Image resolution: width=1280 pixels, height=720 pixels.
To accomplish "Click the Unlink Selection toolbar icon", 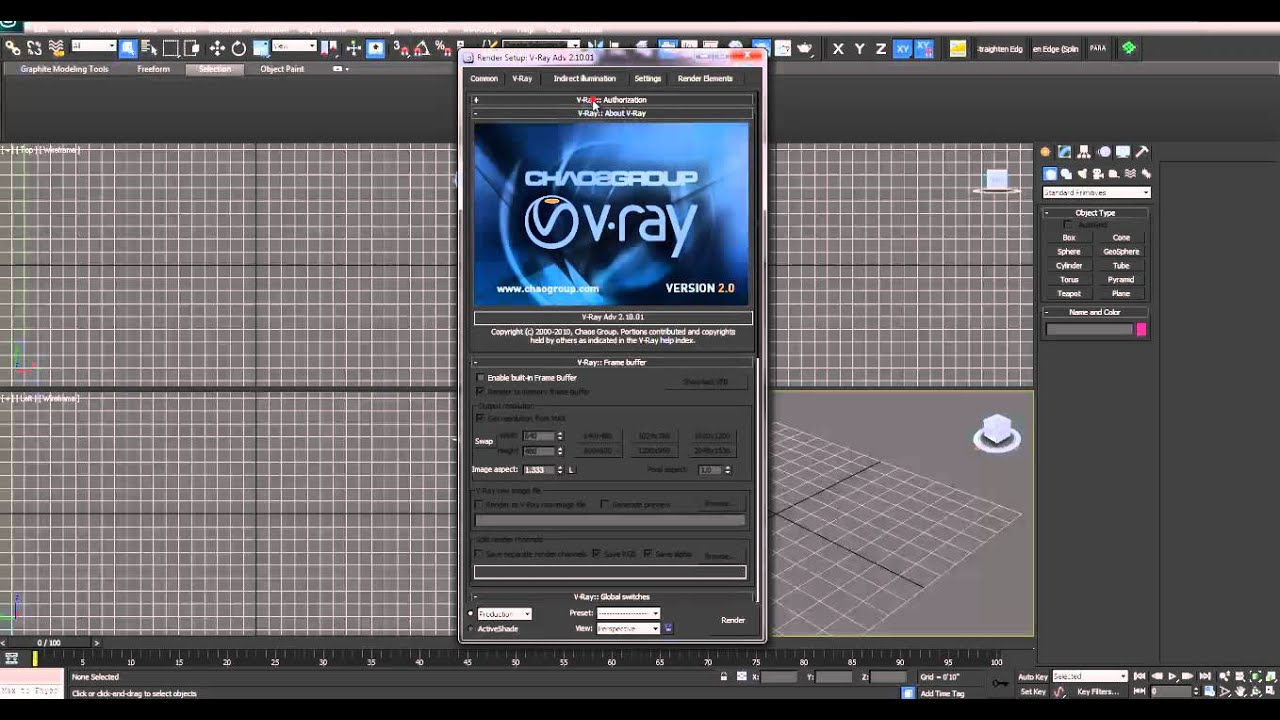I will tap(35, 48).
